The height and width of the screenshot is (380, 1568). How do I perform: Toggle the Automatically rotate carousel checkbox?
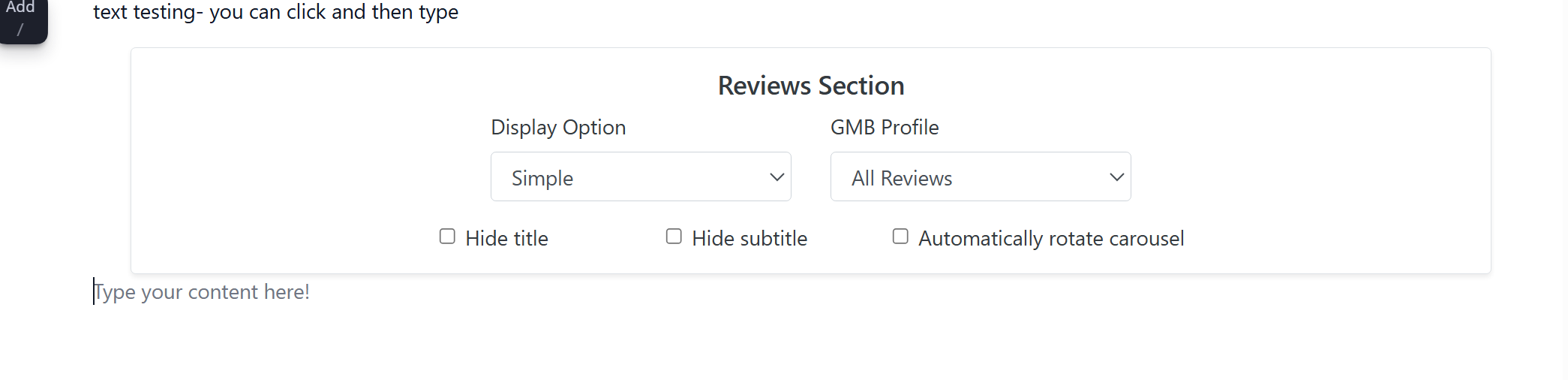coord(900,237)
